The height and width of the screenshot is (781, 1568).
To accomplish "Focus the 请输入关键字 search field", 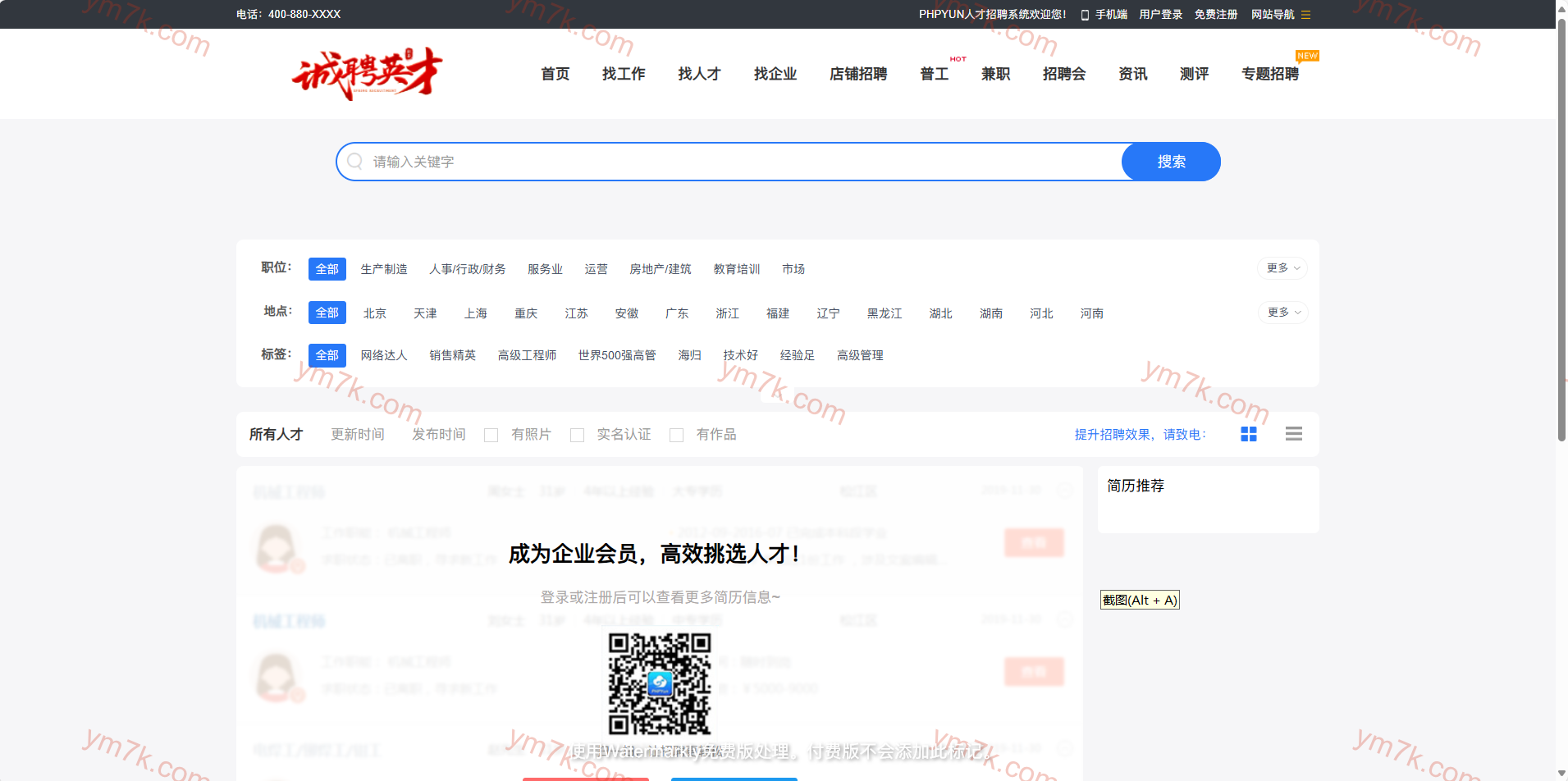I will pyautogui.click(x=738, y=162).
